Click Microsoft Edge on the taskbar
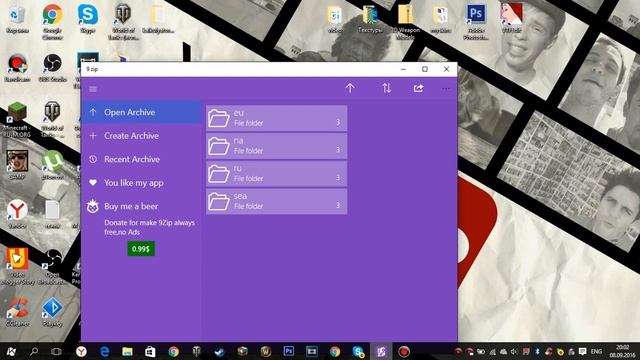This screenshot has height=360, width=640. [x=104, y=351]
